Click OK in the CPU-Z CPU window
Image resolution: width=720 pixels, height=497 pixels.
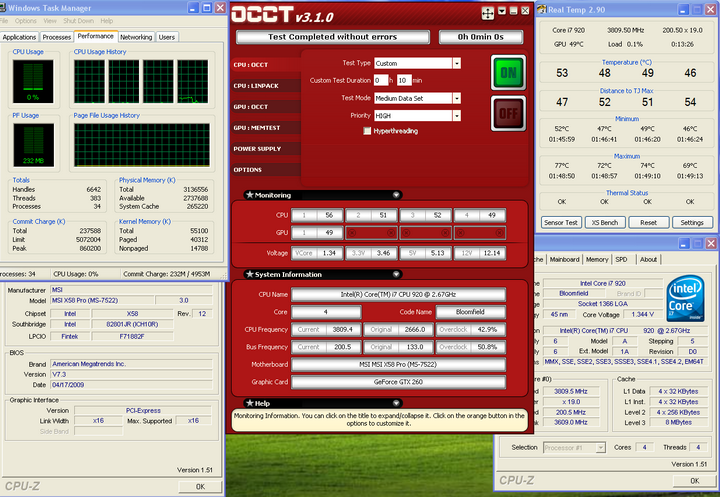coord(694,481)
